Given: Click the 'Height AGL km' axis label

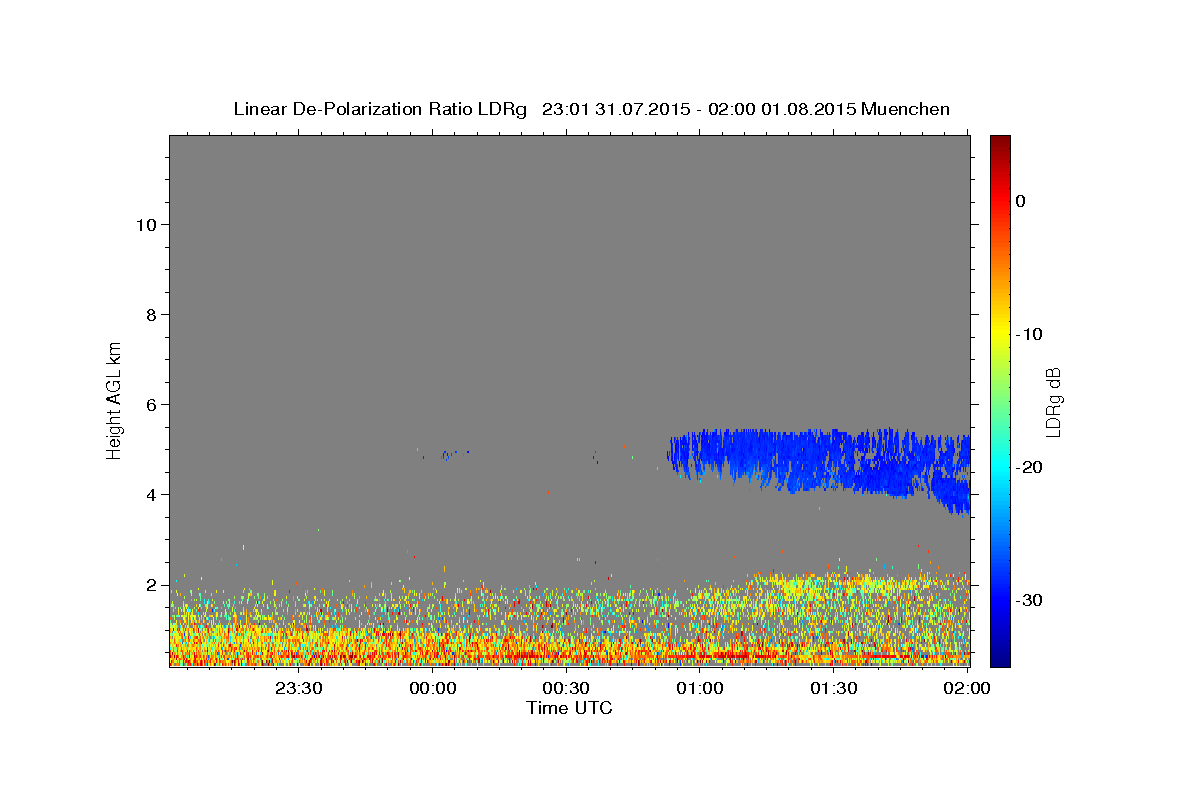Looking at the screenshot, I should [115, 400].
